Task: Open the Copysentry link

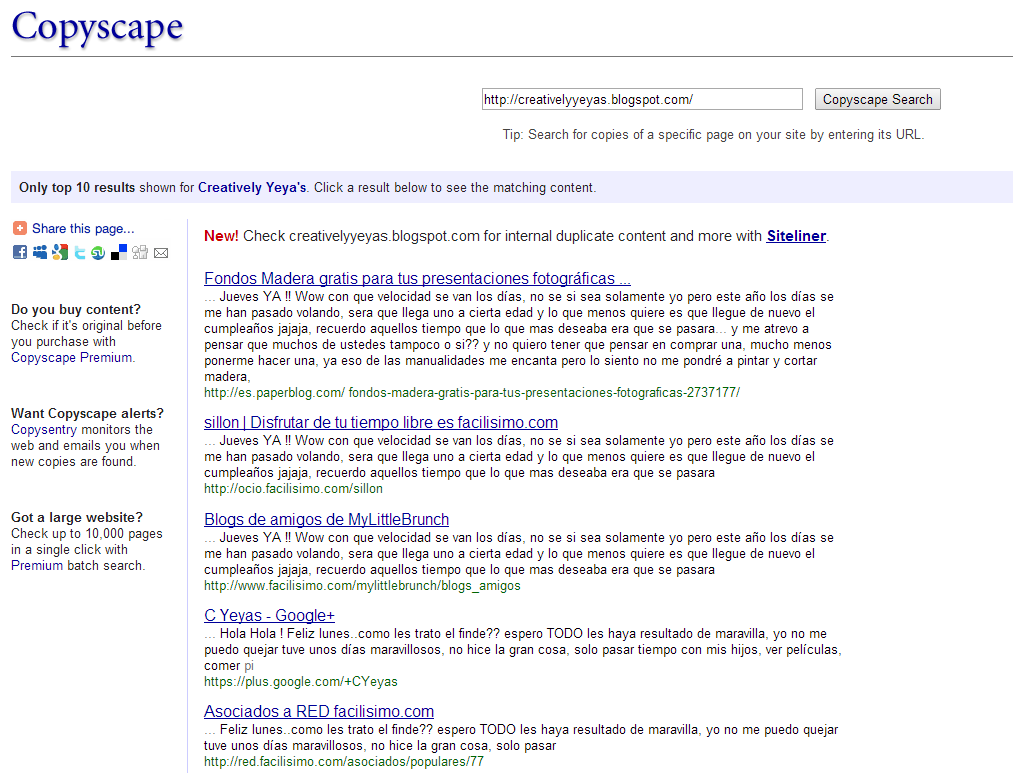Action: point(43,429)
